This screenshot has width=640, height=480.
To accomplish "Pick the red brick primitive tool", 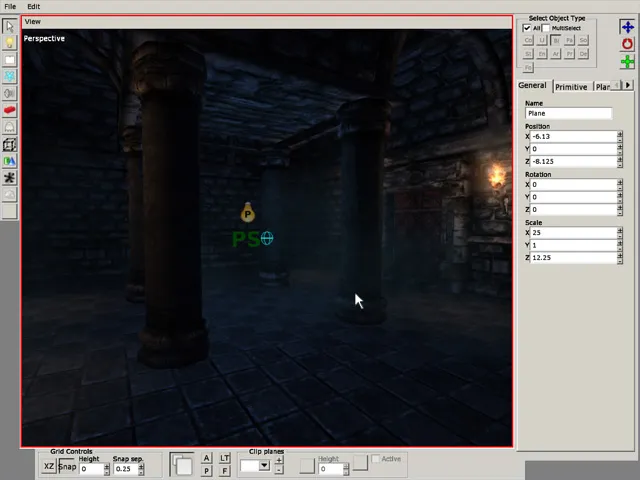I will click(10, 110).
